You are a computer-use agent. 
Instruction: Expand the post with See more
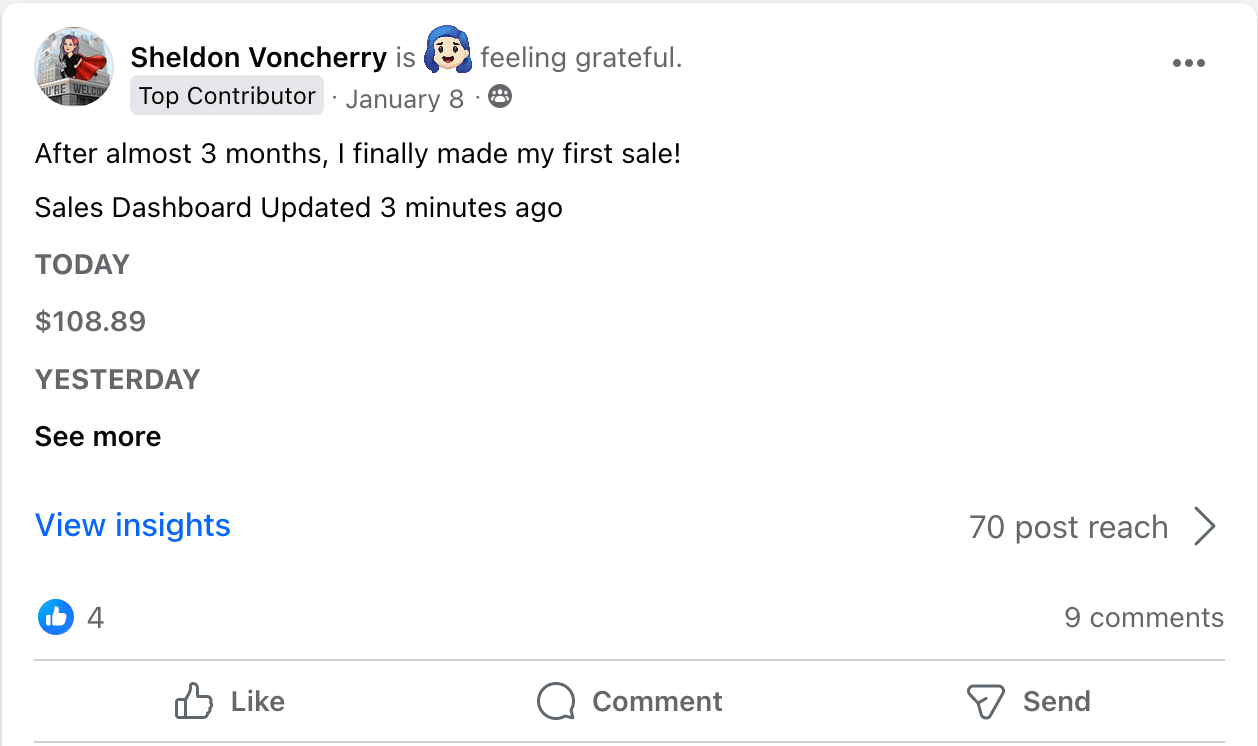98,437
